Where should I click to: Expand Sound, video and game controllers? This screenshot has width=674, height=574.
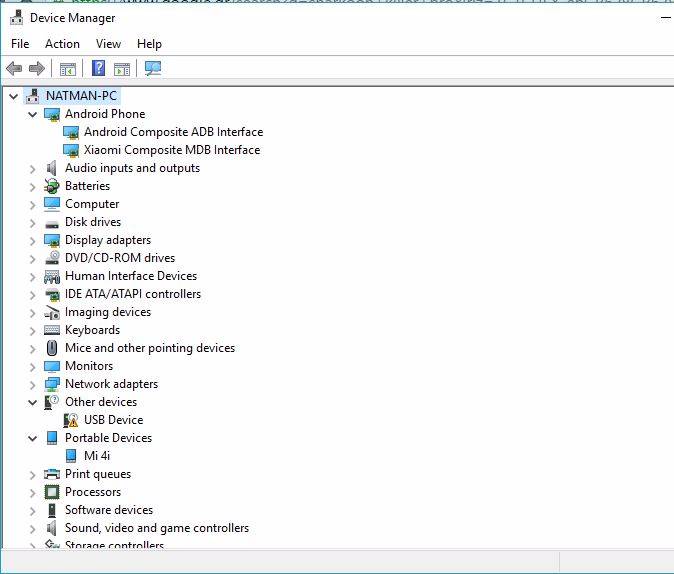tap(33, 528)
